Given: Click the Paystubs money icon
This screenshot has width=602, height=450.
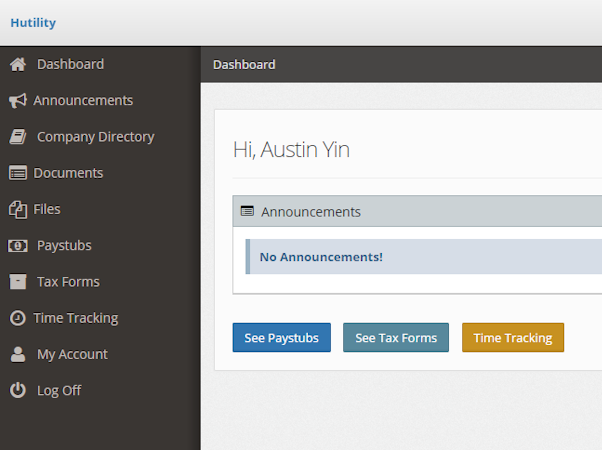Looking at the screenshot, I should pyautogui.click(x=17, y=246).
